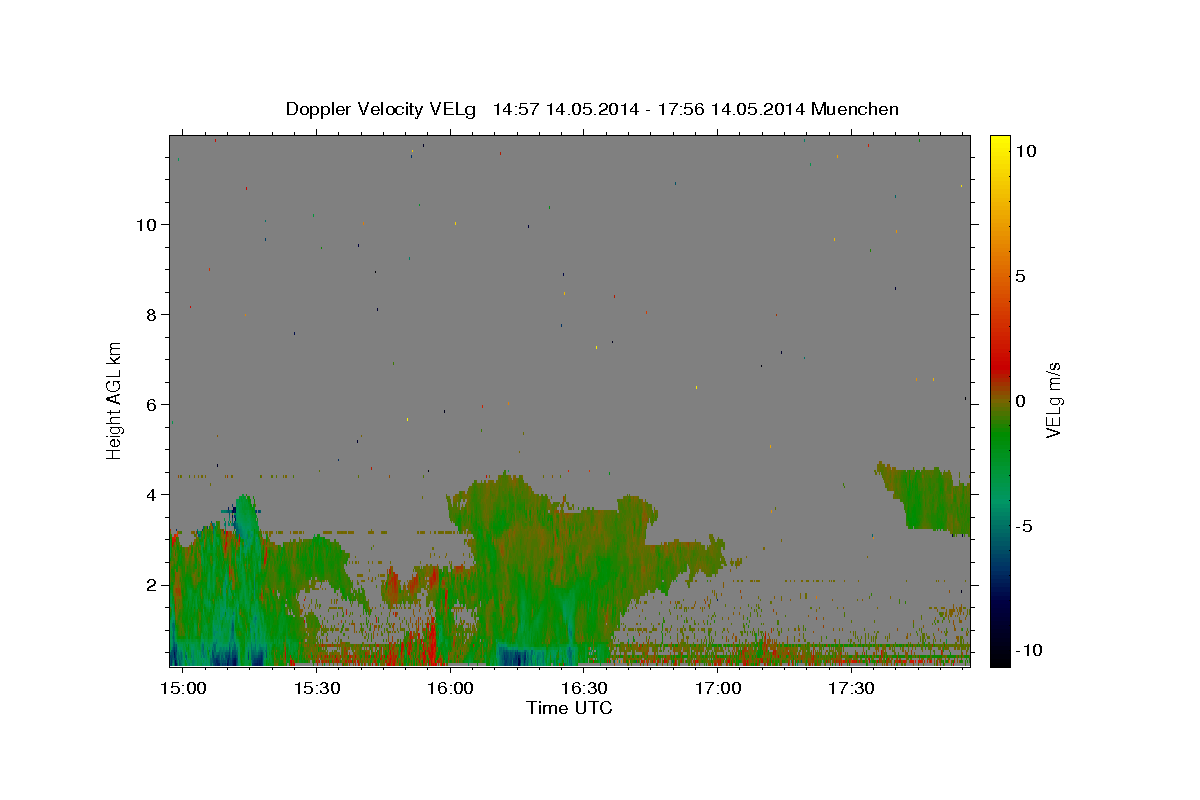1200x800 pixels.
Task: Click the colorbar label 5
Action: pyautogui.click(x=1020, y=276)
